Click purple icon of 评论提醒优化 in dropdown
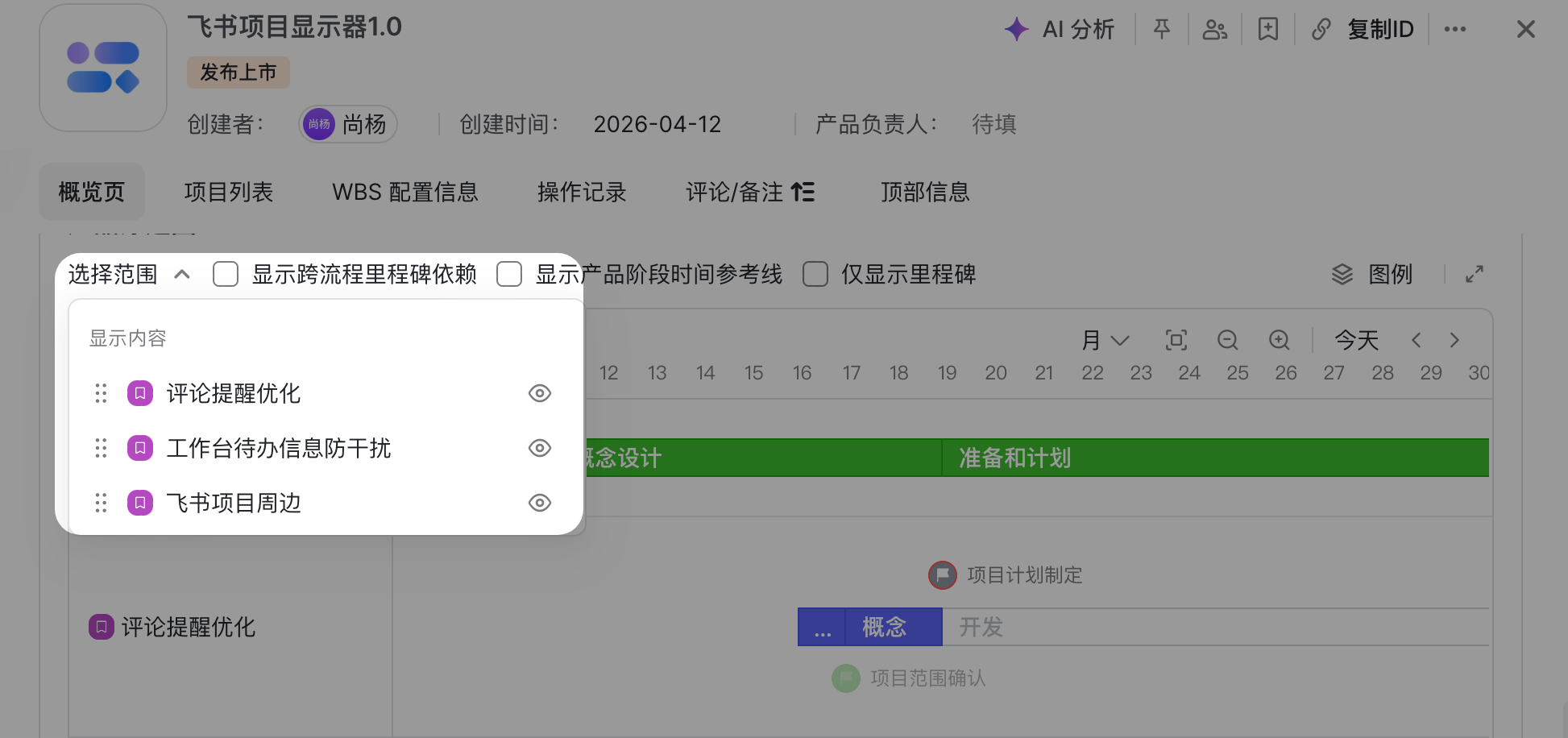 tap(140, 393)
